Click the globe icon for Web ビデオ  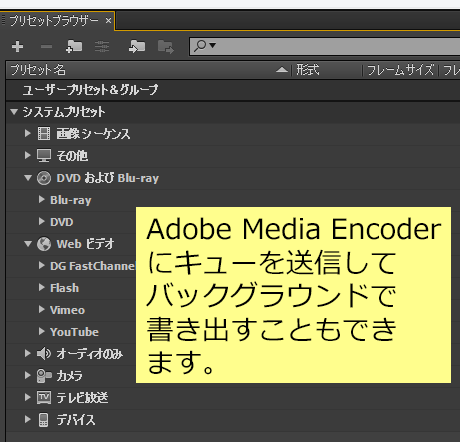point(44,244)
